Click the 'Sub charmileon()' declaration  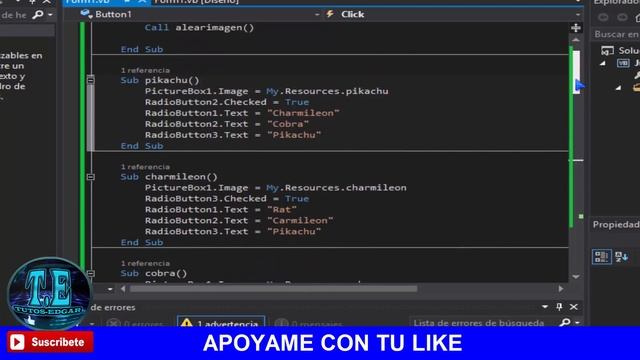click(x=169, y=177)
